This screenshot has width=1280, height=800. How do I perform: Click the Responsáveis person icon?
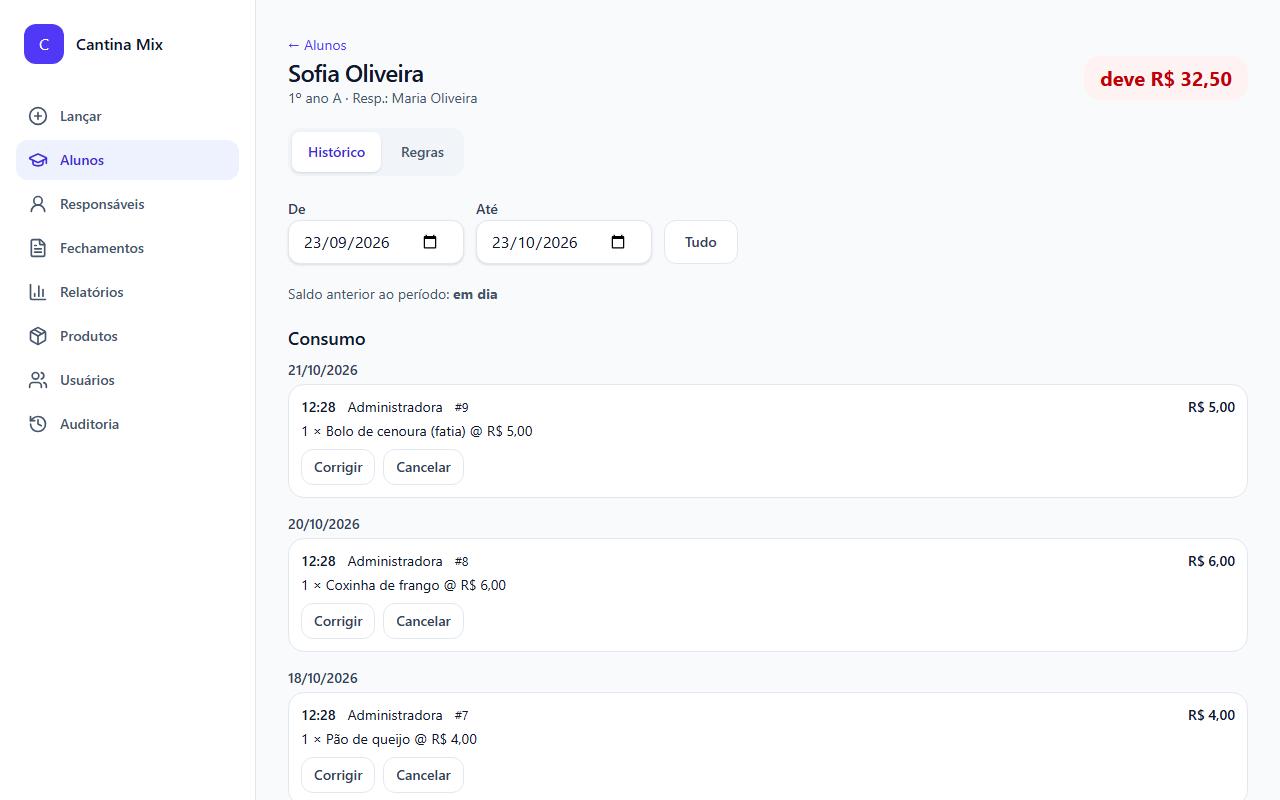click(38, 204)
